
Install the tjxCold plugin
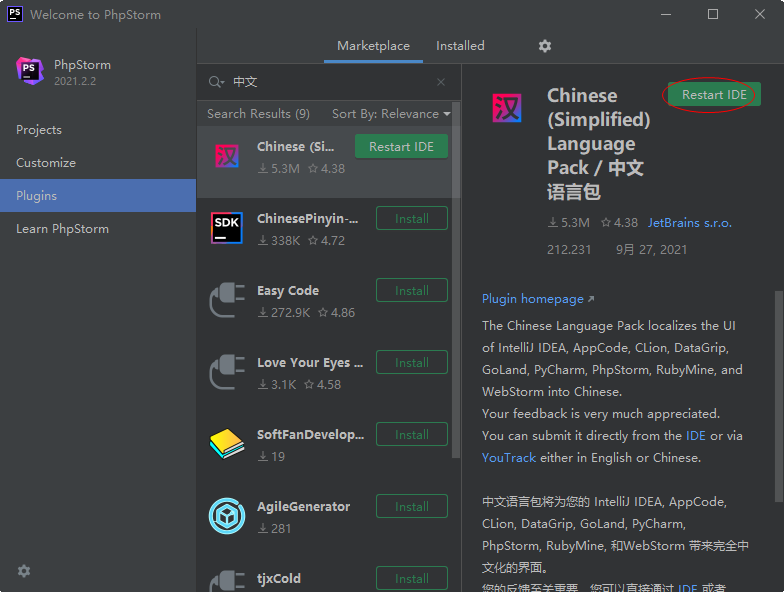[x=412, y=578]
